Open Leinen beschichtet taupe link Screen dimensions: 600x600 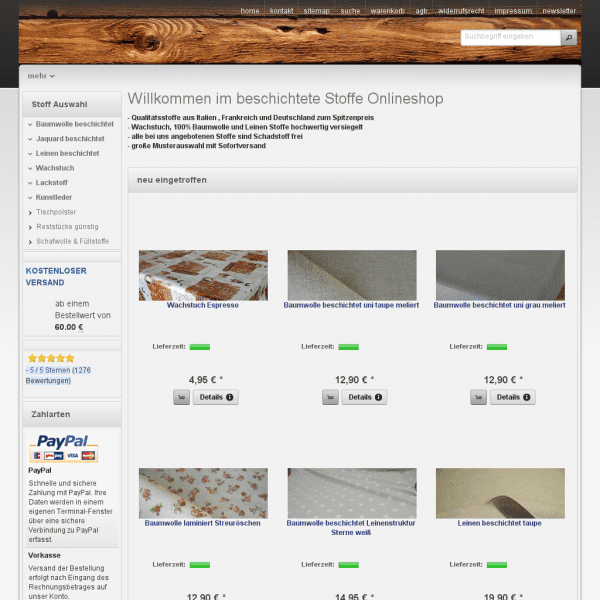499,523
